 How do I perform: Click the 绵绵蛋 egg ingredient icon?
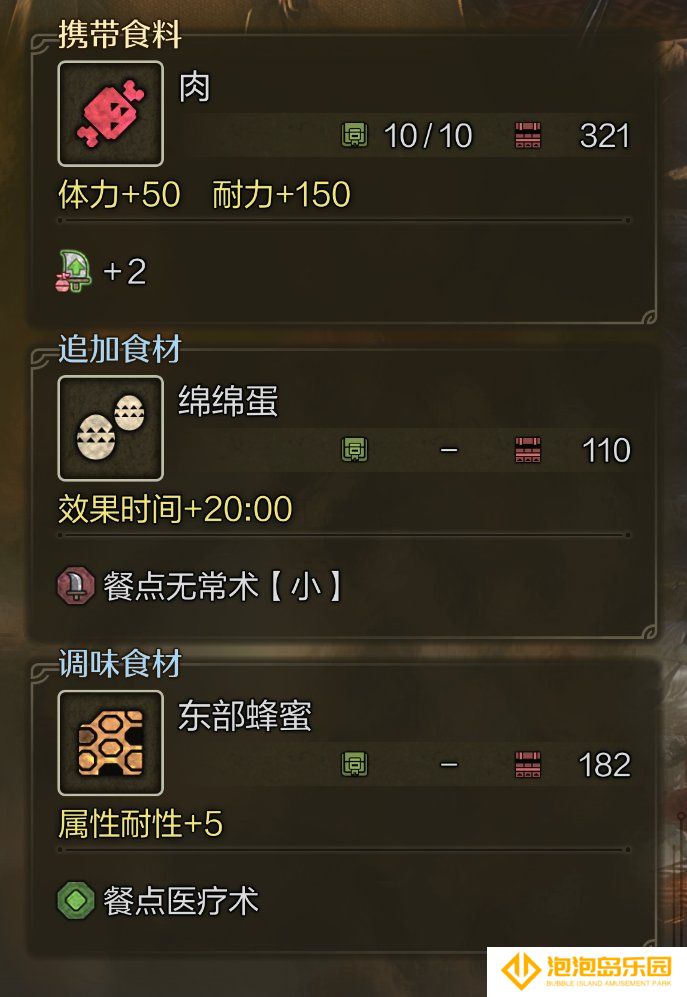[111, 428]
